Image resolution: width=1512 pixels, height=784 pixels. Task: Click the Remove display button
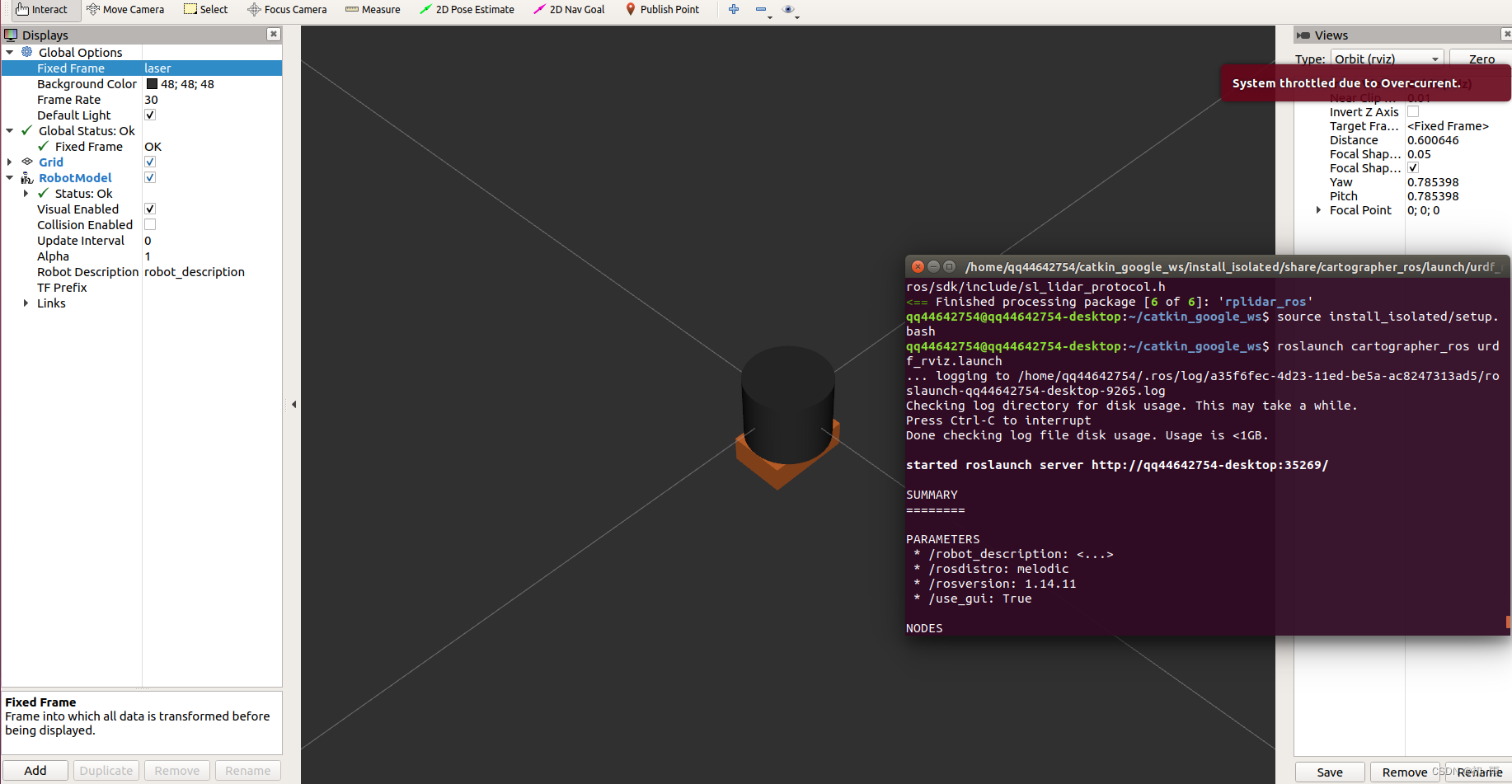pos(177,770)
